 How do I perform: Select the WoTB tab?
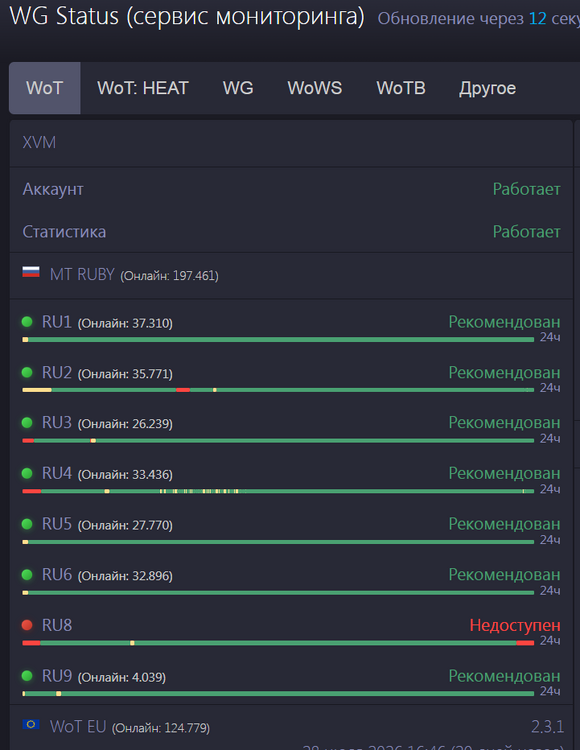pos(401,88)
